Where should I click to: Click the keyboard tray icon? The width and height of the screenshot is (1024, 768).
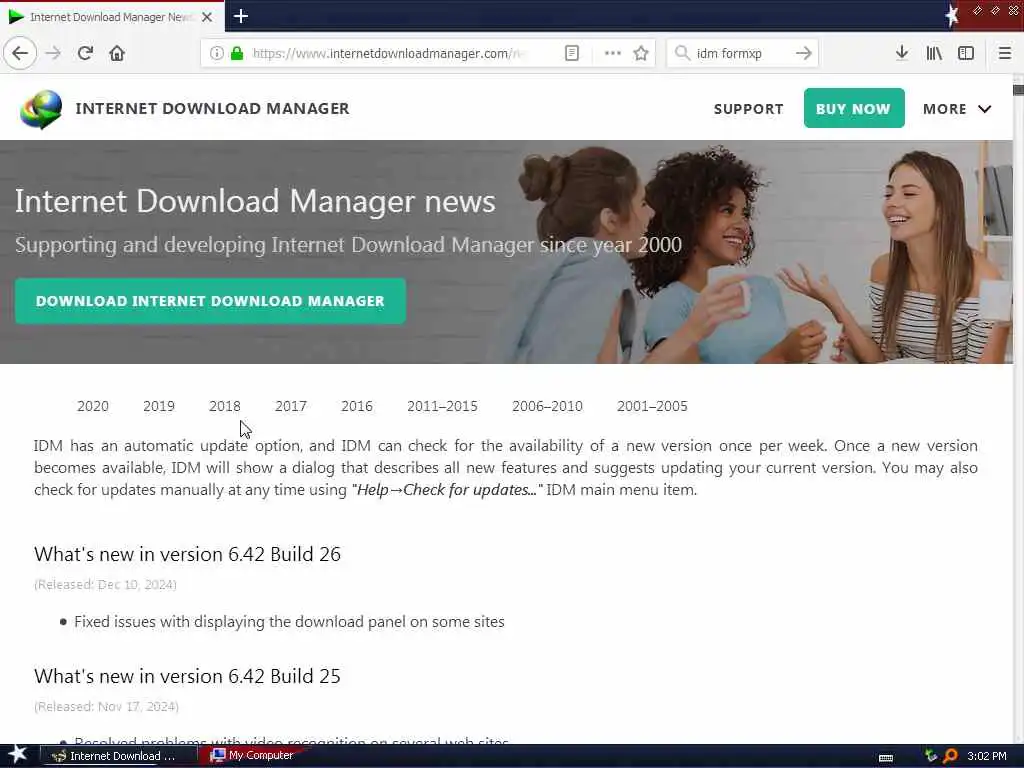(886, 758)
